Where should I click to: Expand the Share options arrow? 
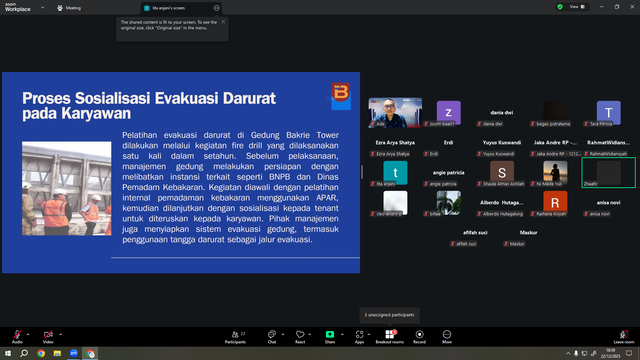point(342,334)
